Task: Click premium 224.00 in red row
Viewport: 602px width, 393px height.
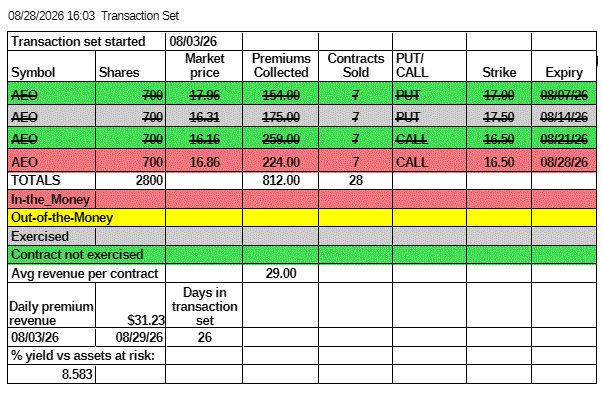Action: click(281, 161)
